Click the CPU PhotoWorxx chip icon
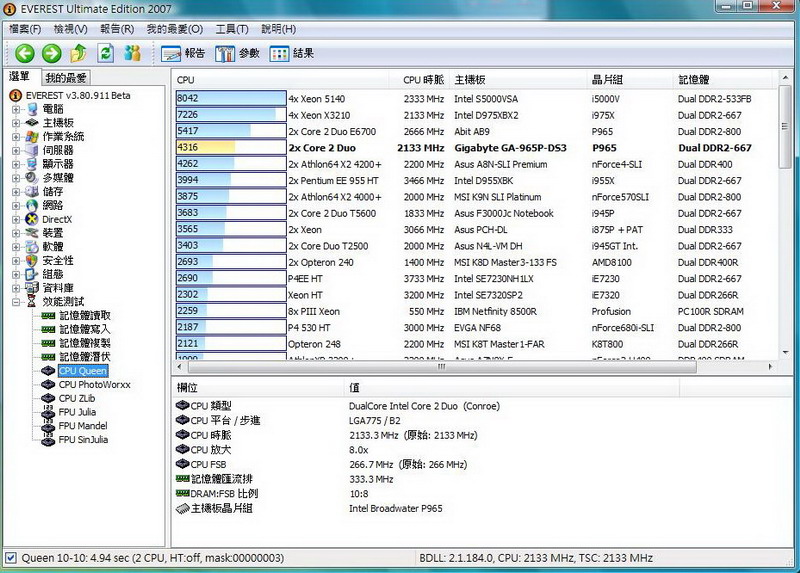This screenshot has height=573, width=800. click(x=48, y=384)
